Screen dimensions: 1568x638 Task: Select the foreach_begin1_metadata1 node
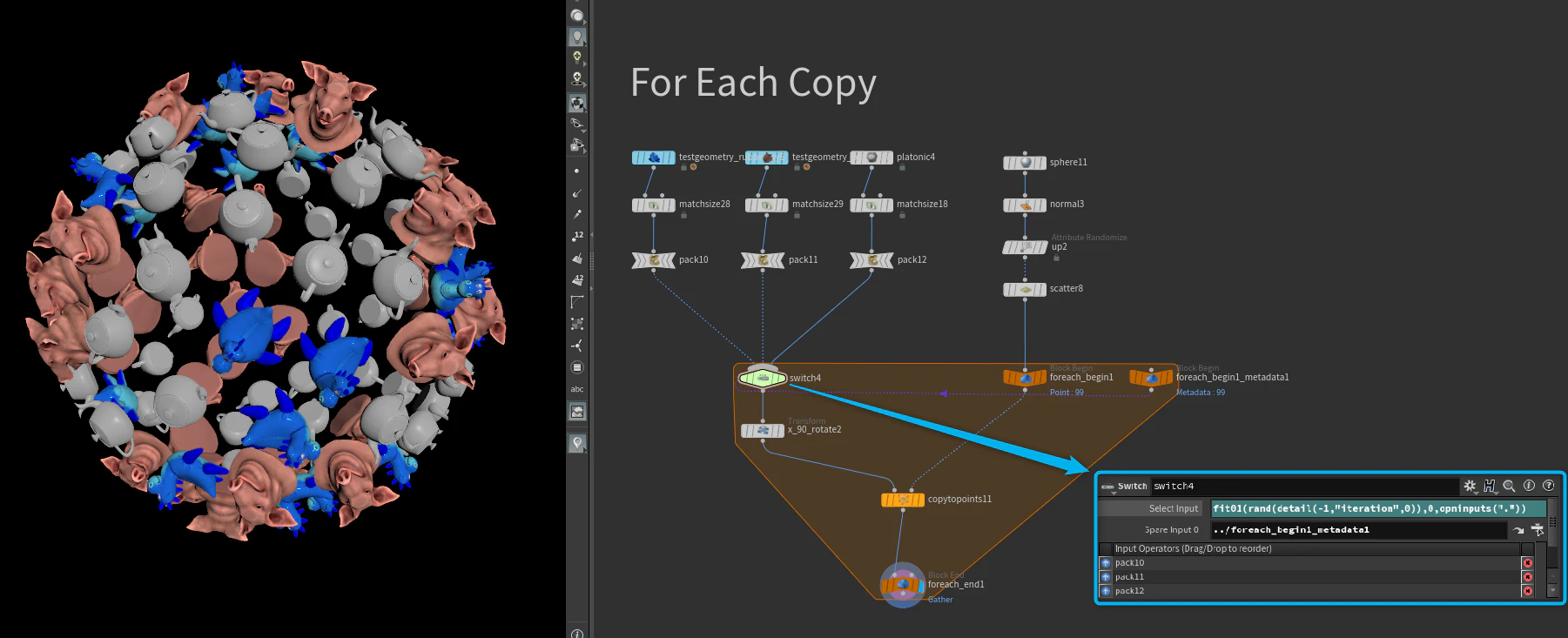click(1151, 377)
